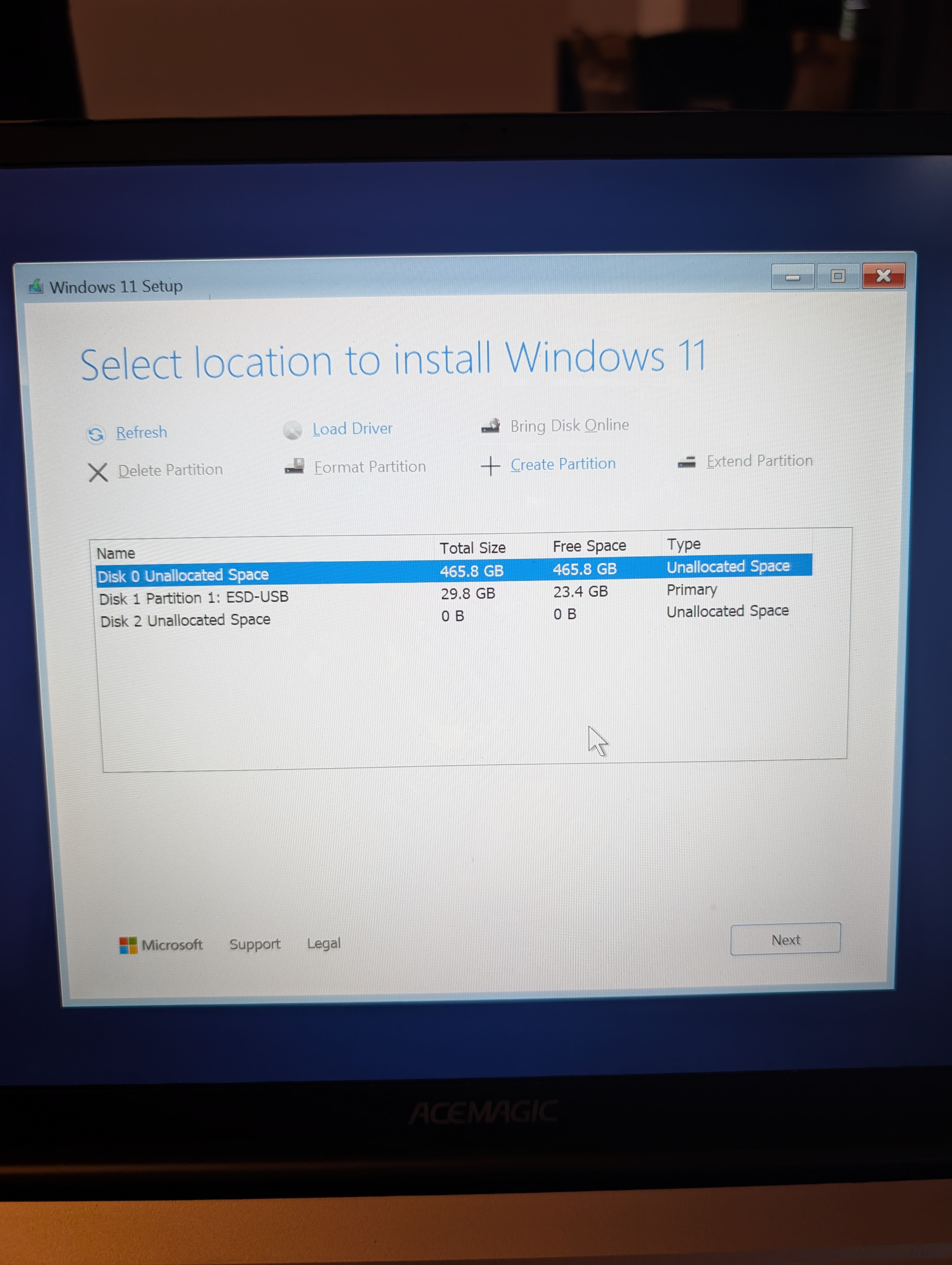Viewport: 952px width, 1265px height.
Task: Click the Bring Disk Online label
Action: tap(570, 425)
